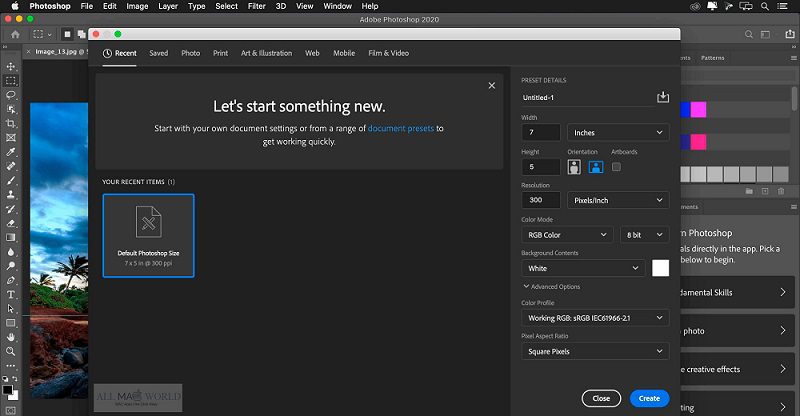
Task: Click the Create button
Action: [649, 398]
